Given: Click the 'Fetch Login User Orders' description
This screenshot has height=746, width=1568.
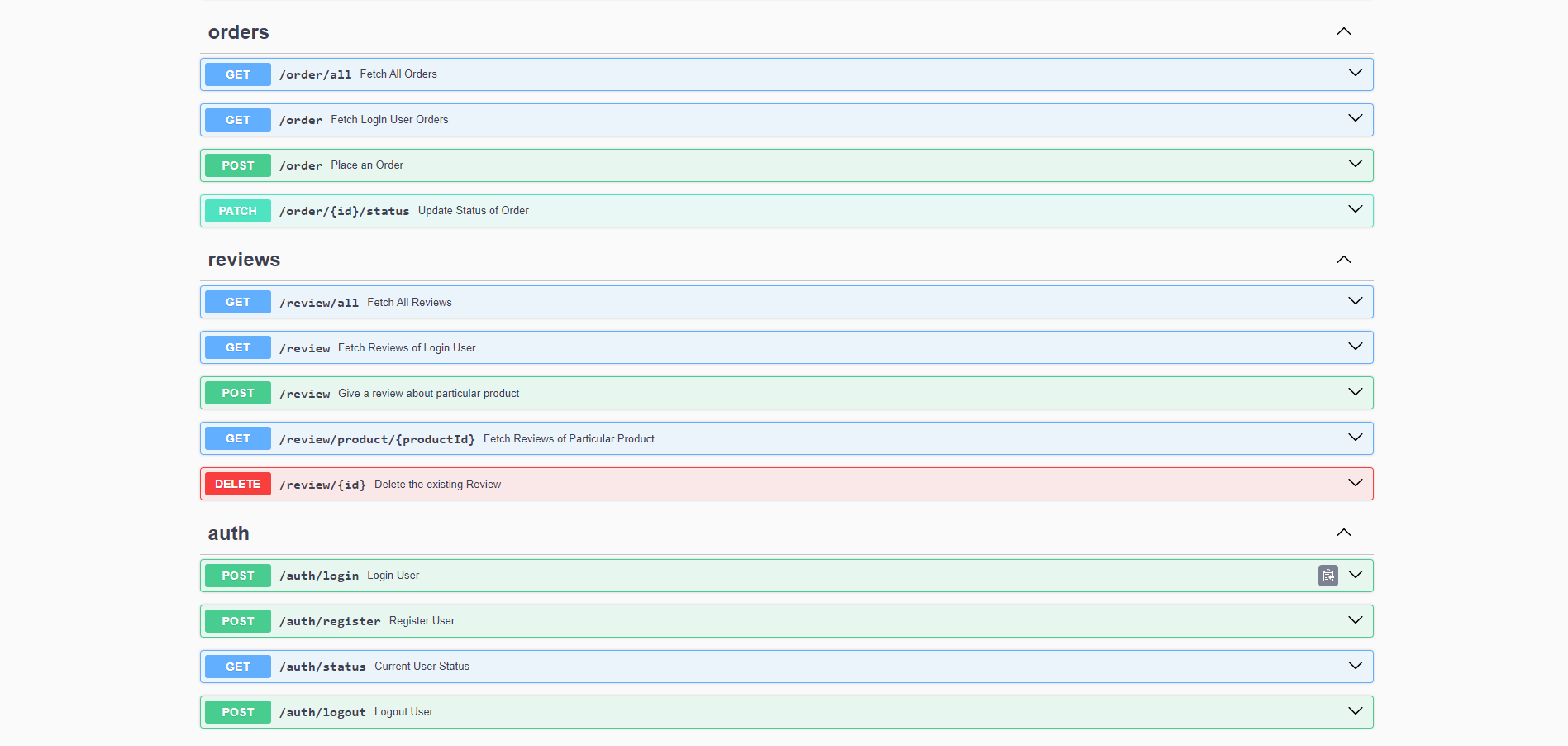Looking at the screenshot, I should (389, 120).
